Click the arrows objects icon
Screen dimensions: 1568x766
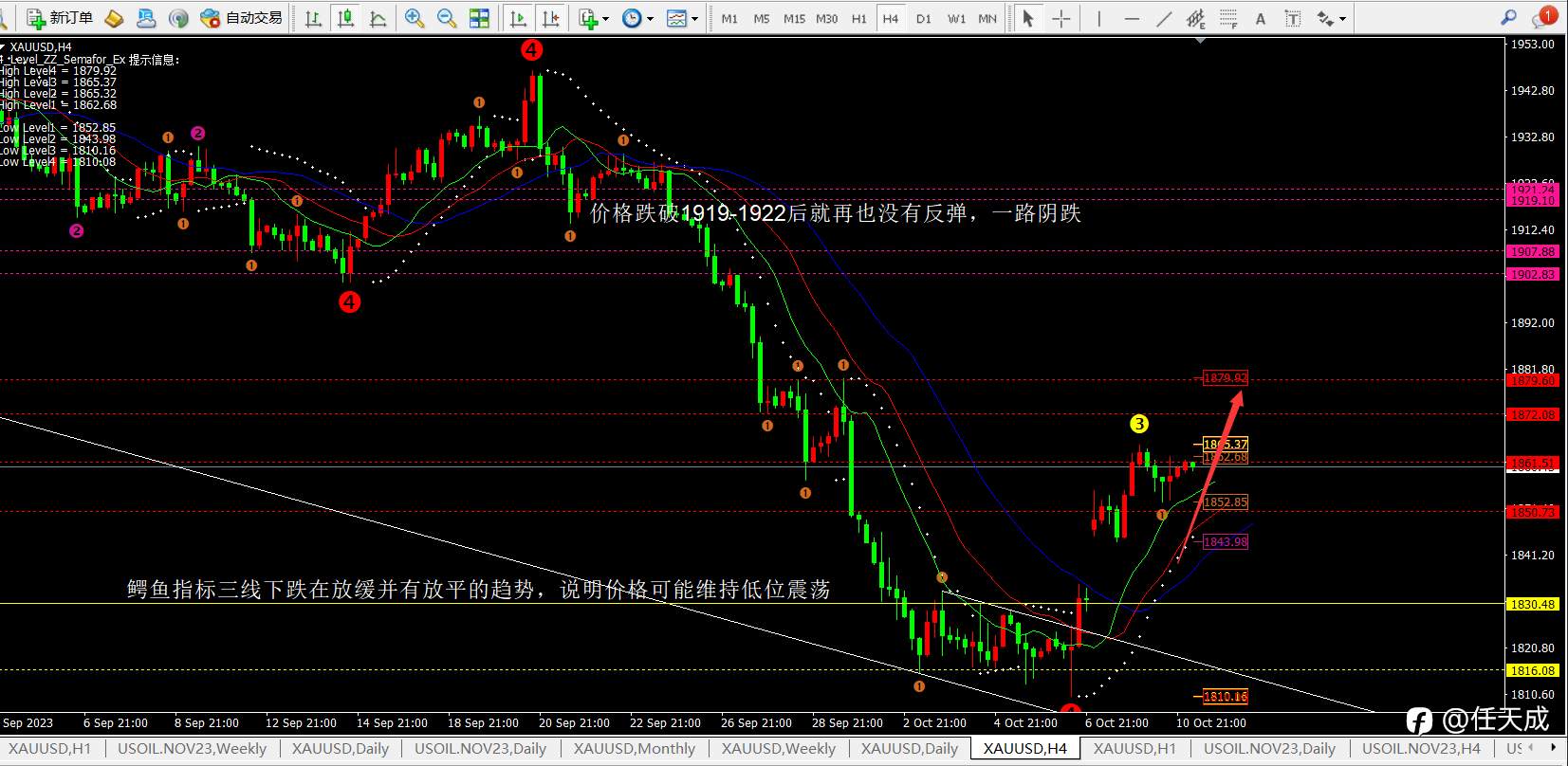pos(1325,18)
